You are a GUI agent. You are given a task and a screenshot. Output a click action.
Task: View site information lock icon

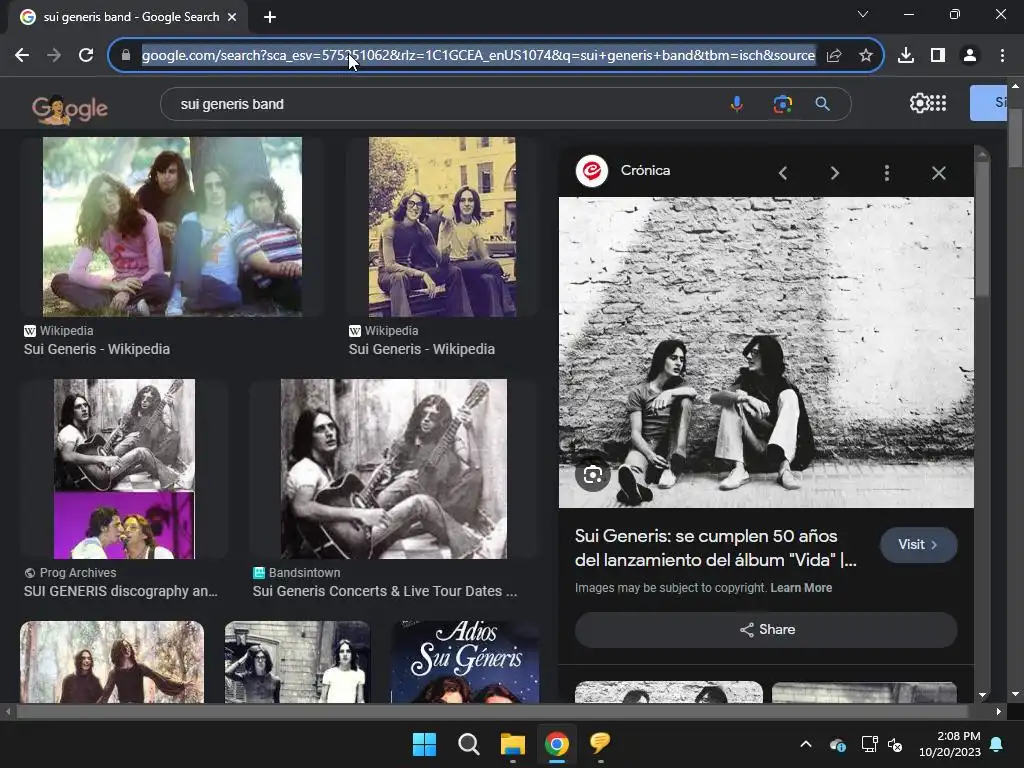pyautogui.click(x=126, y=56)
